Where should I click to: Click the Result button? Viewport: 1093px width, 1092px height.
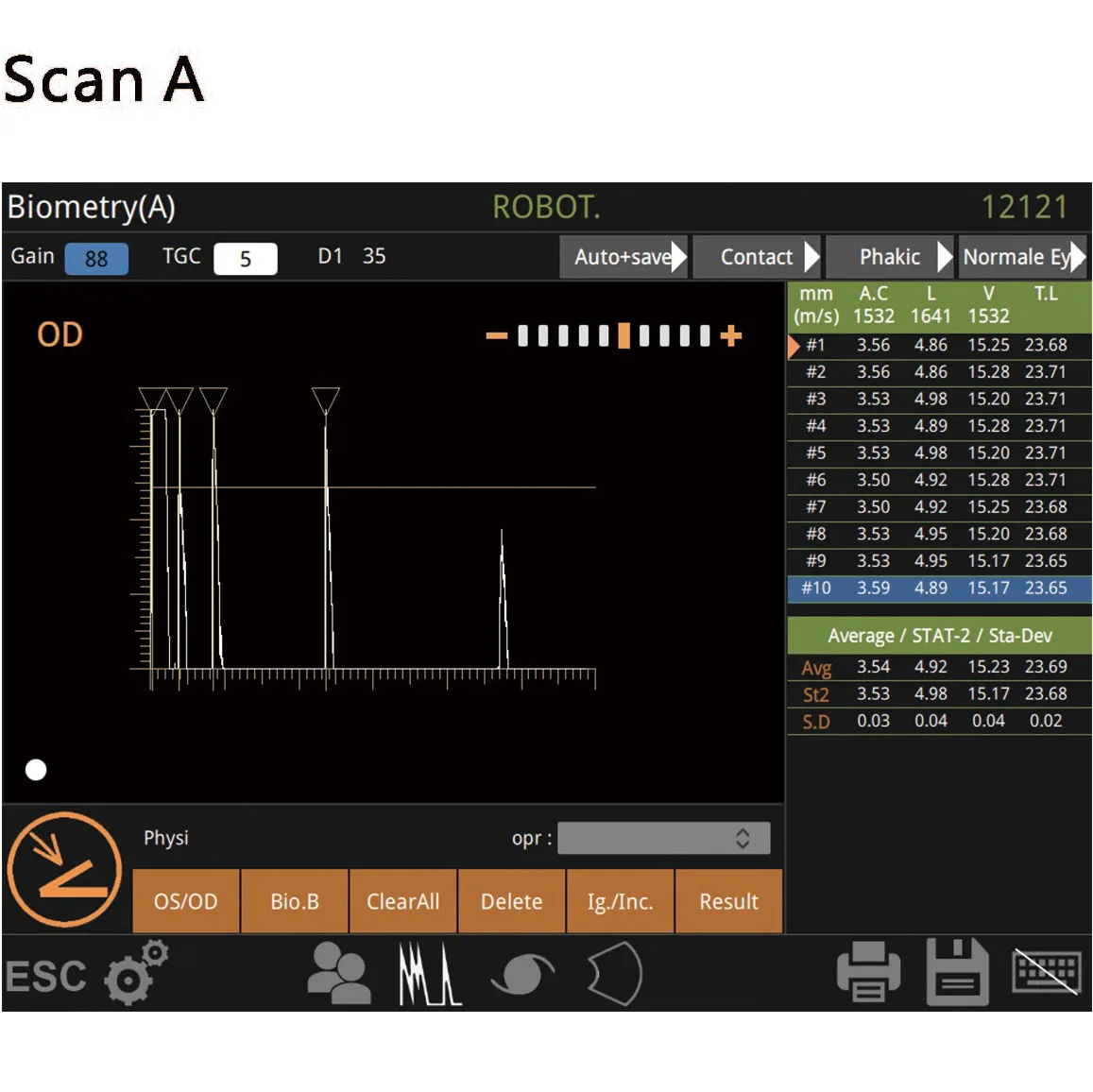(728, 901)
